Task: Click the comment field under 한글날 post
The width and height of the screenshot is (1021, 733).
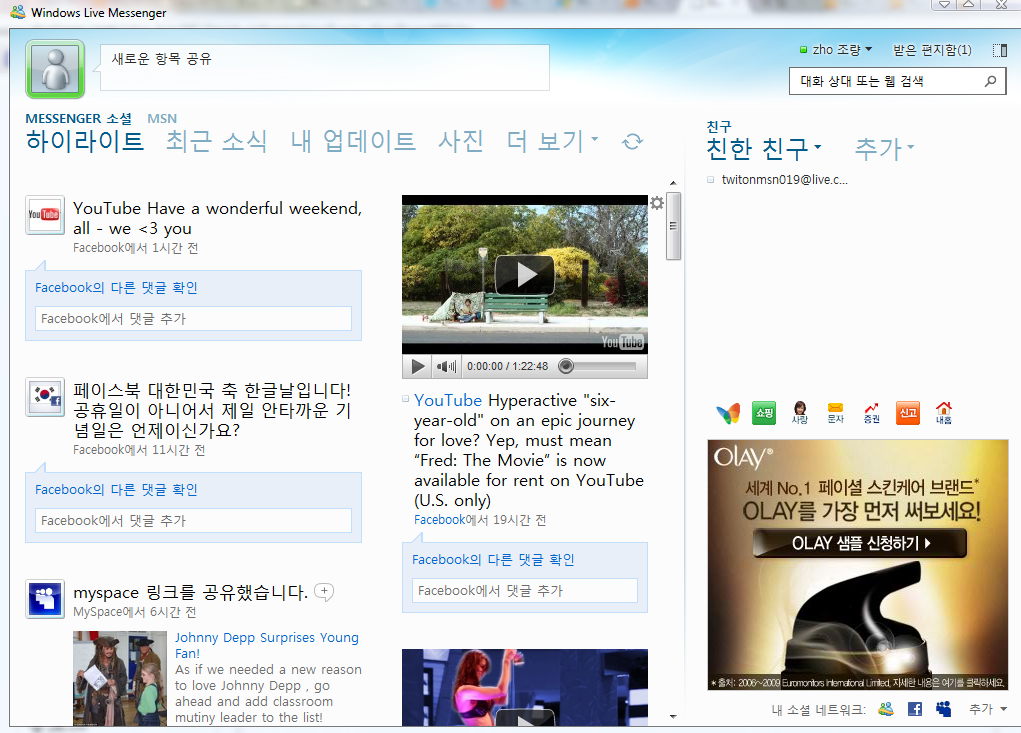Action: (193, 520)
